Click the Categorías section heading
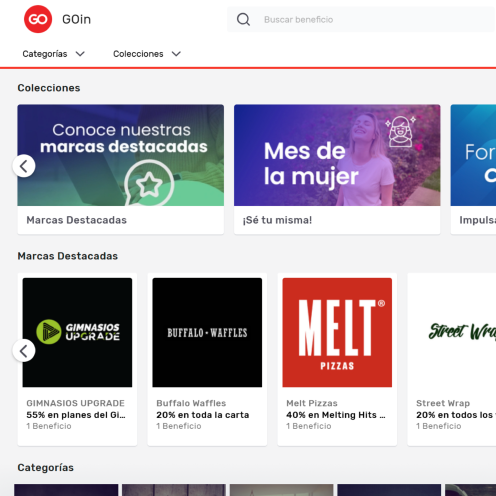The image size is (496, 496). 46,467
